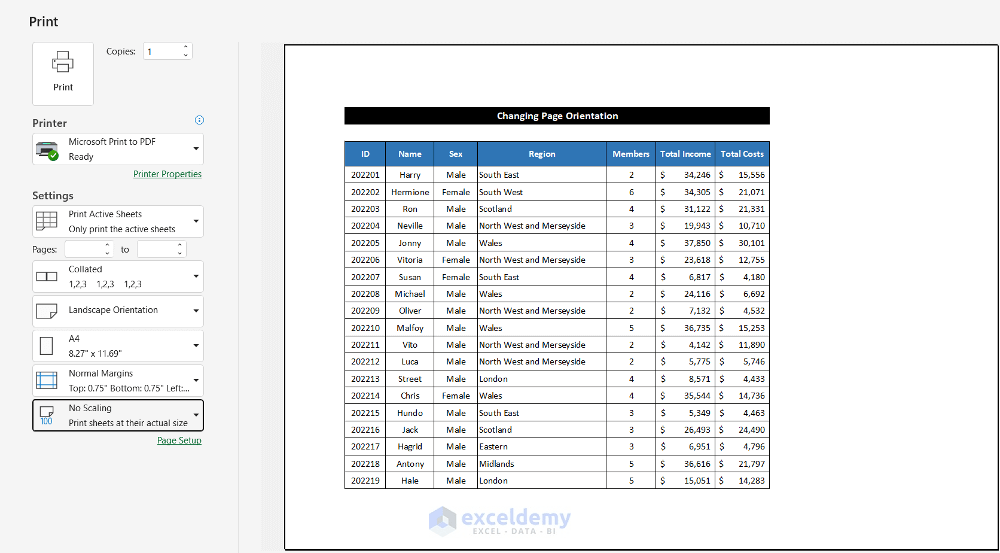Click the Normal Margins icon

click(x=47, y=380)
